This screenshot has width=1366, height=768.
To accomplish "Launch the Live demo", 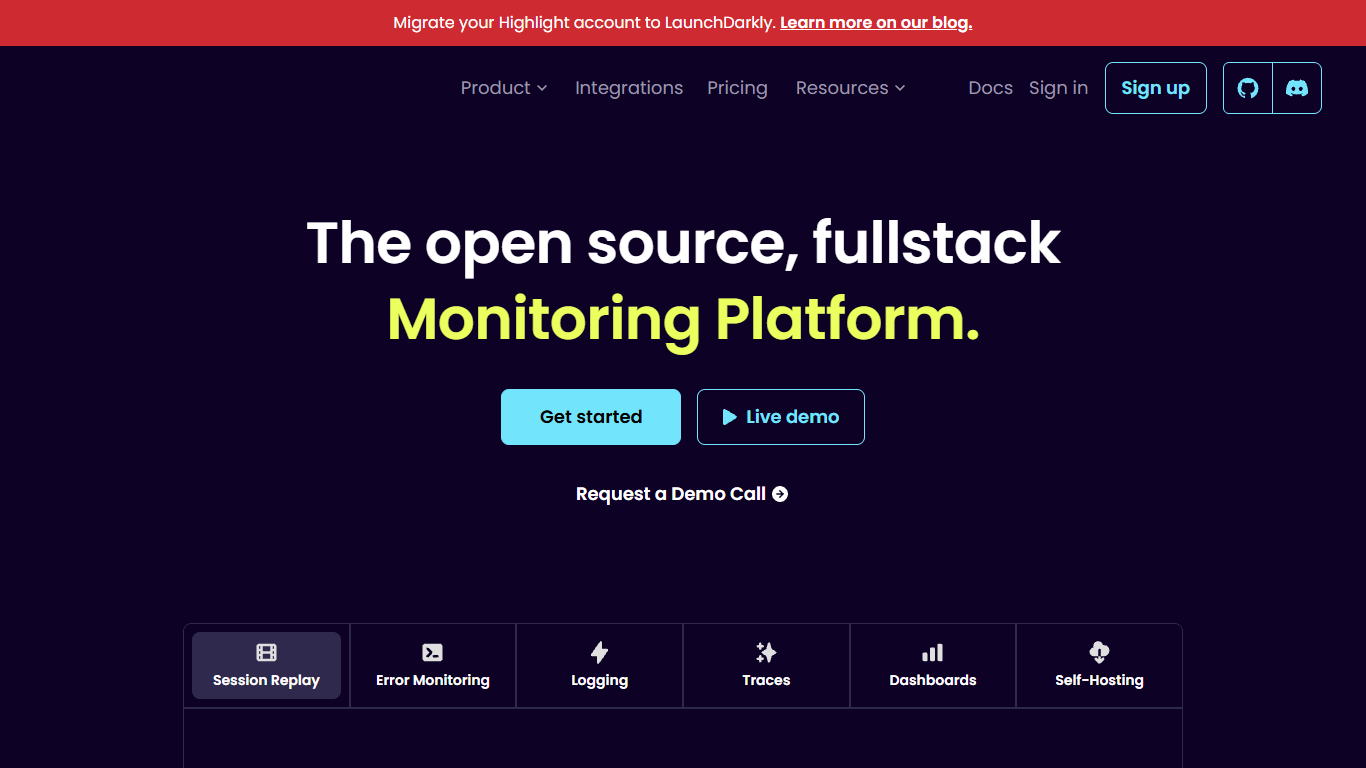I will click(781, 417).
